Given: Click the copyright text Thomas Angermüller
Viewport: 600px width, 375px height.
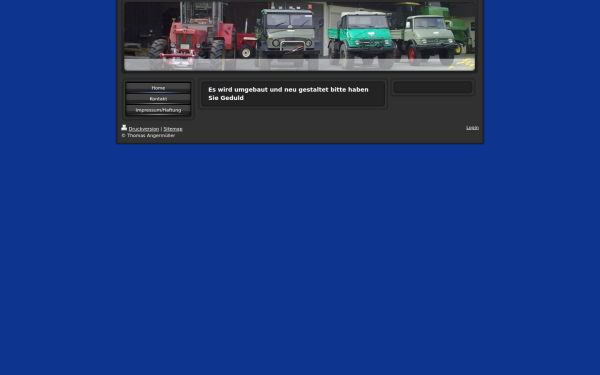Looking at the screenshot, I should [148, 135].
